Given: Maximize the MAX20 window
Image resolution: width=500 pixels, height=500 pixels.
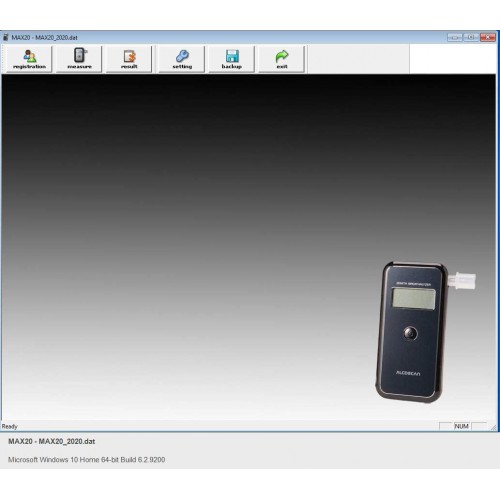Looking at the screenshot, I should (x=471, y=37).
